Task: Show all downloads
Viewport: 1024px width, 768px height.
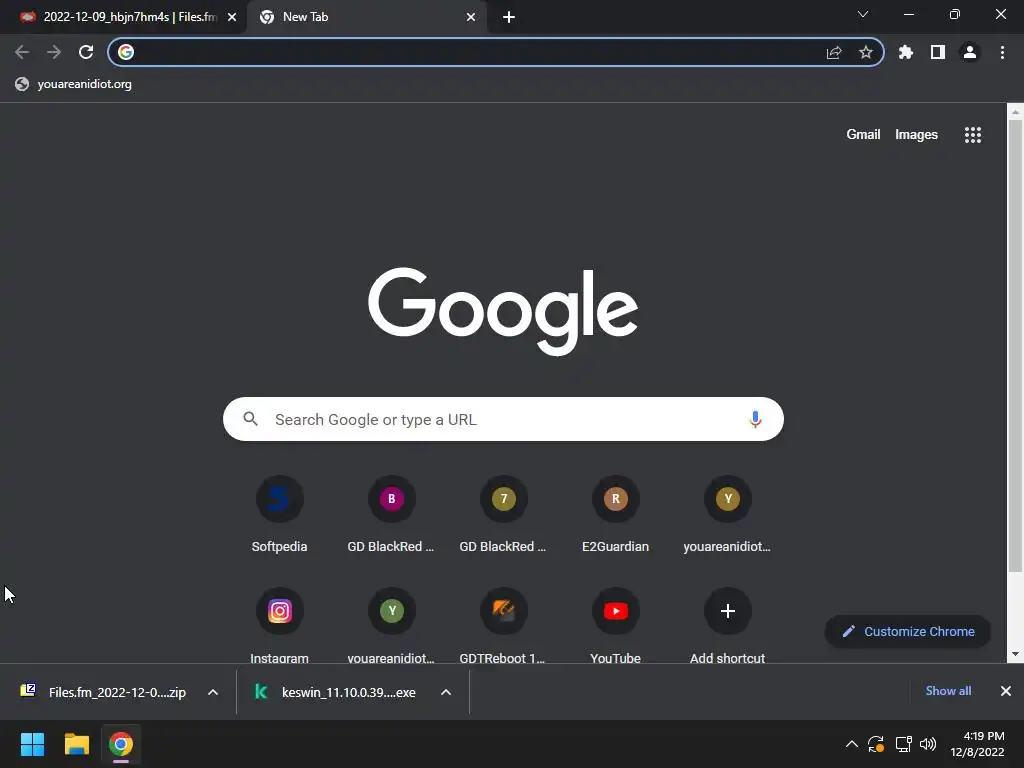Action: (948, 691)
